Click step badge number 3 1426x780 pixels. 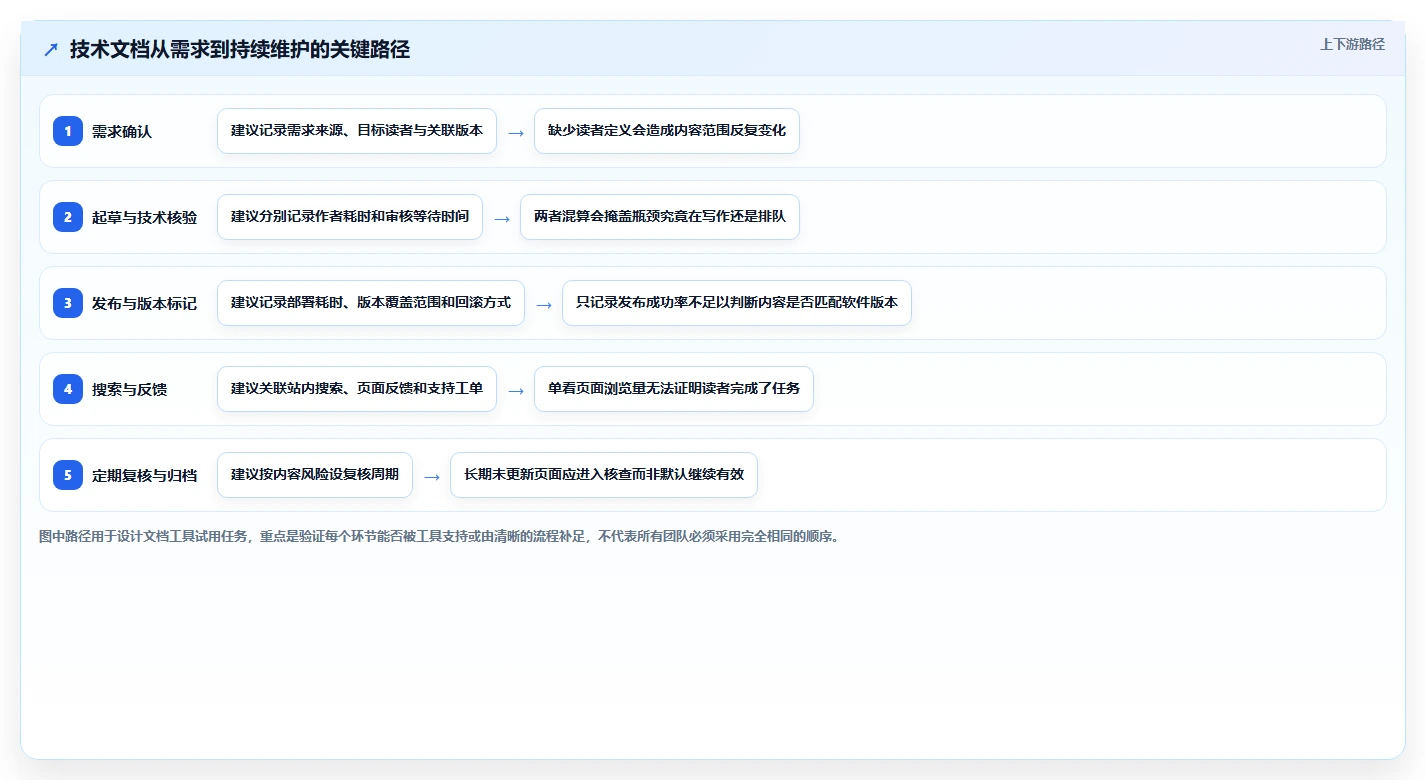[68, 303]
